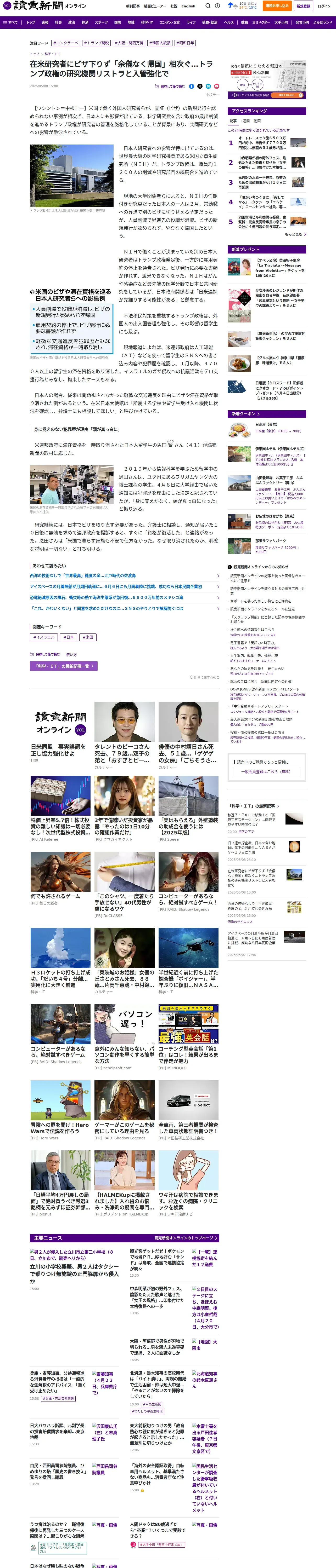336x1568 pixels.
Task: Open the 国際 navigation tab
Action: (118, 22)
